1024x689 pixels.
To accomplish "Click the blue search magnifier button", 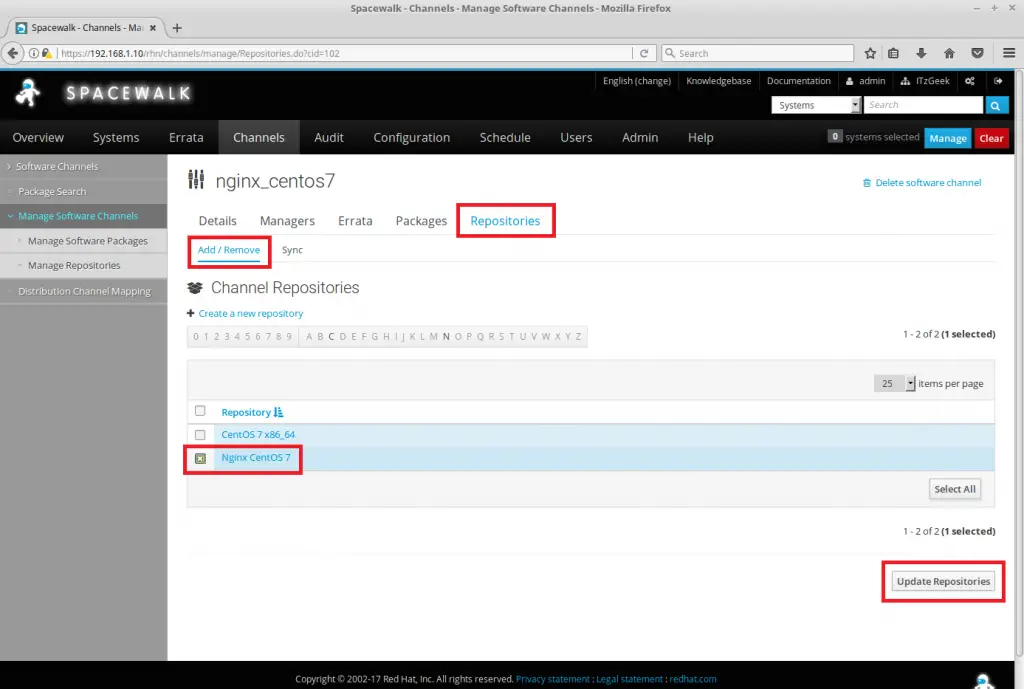I will coord(996,105).
